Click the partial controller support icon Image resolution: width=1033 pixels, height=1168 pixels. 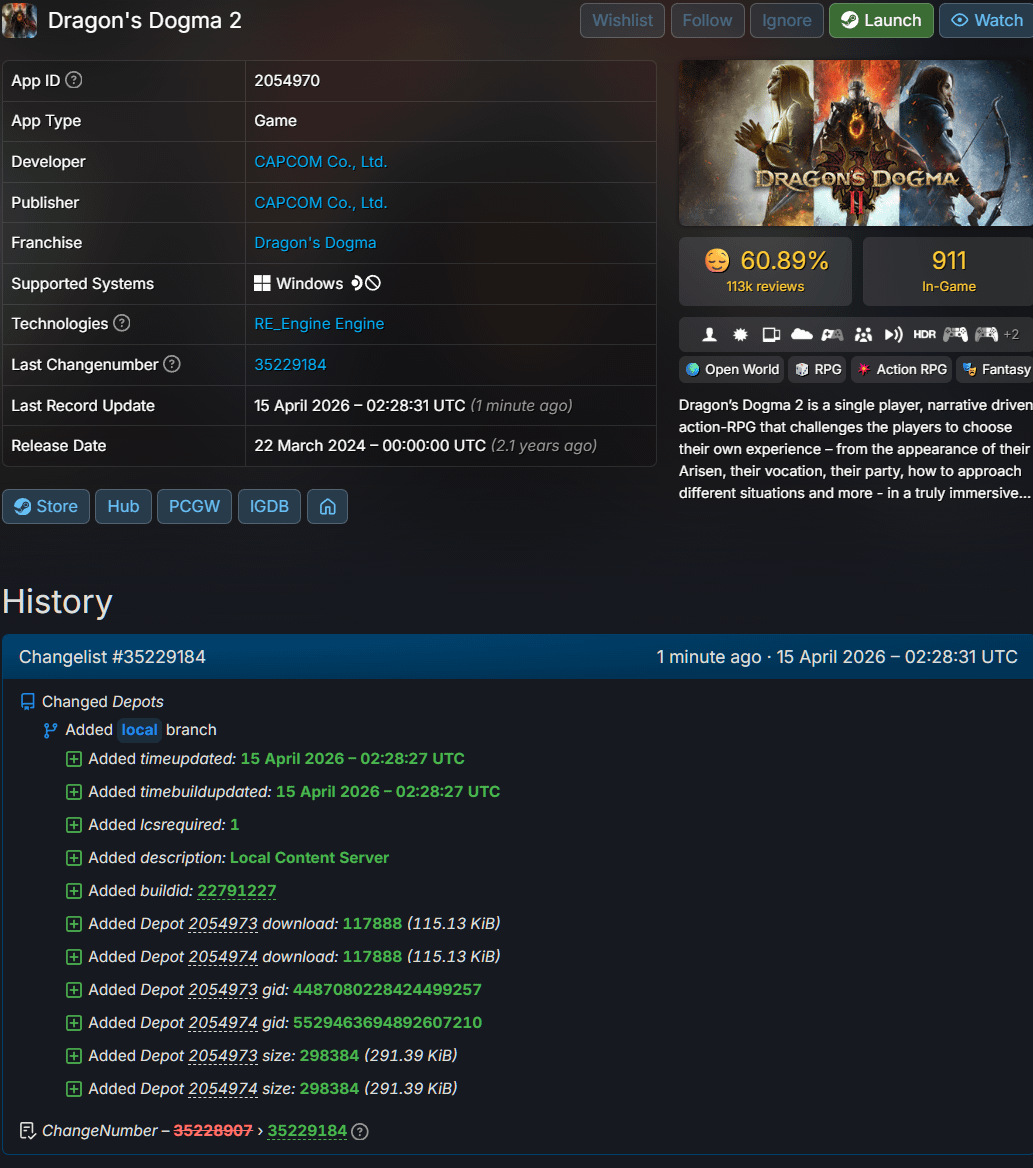[x=832, y=334]
